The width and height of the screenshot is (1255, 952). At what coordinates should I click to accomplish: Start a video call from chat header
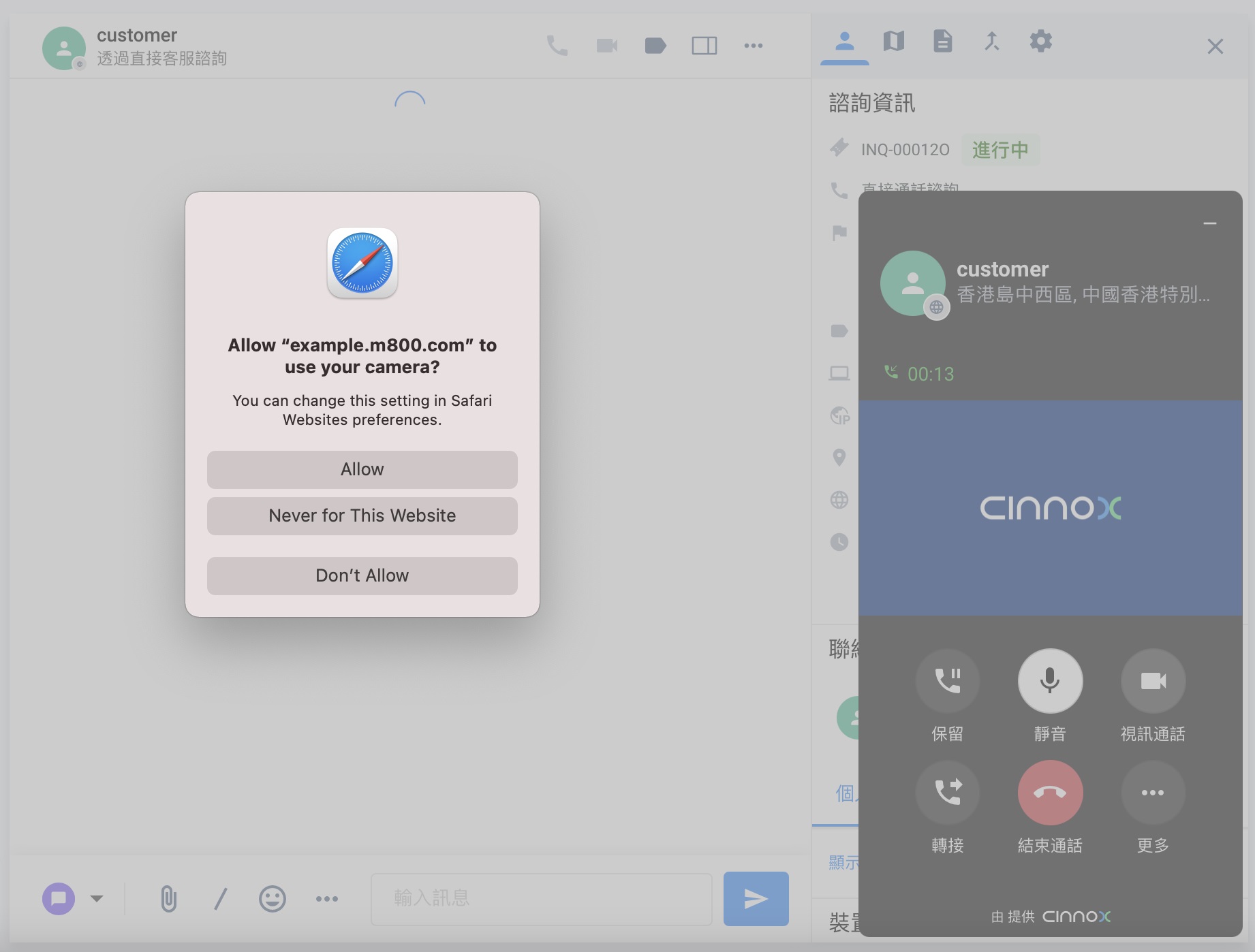(606, 46)
